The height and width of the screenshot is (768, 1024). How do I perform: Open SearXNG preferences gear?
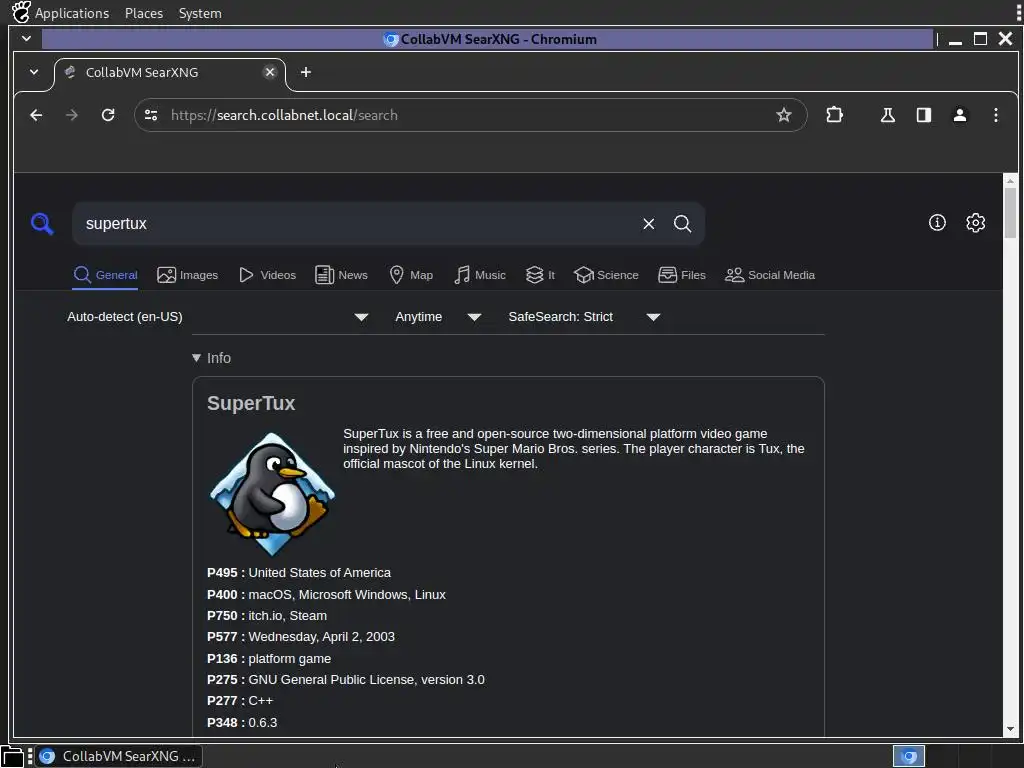976,223
